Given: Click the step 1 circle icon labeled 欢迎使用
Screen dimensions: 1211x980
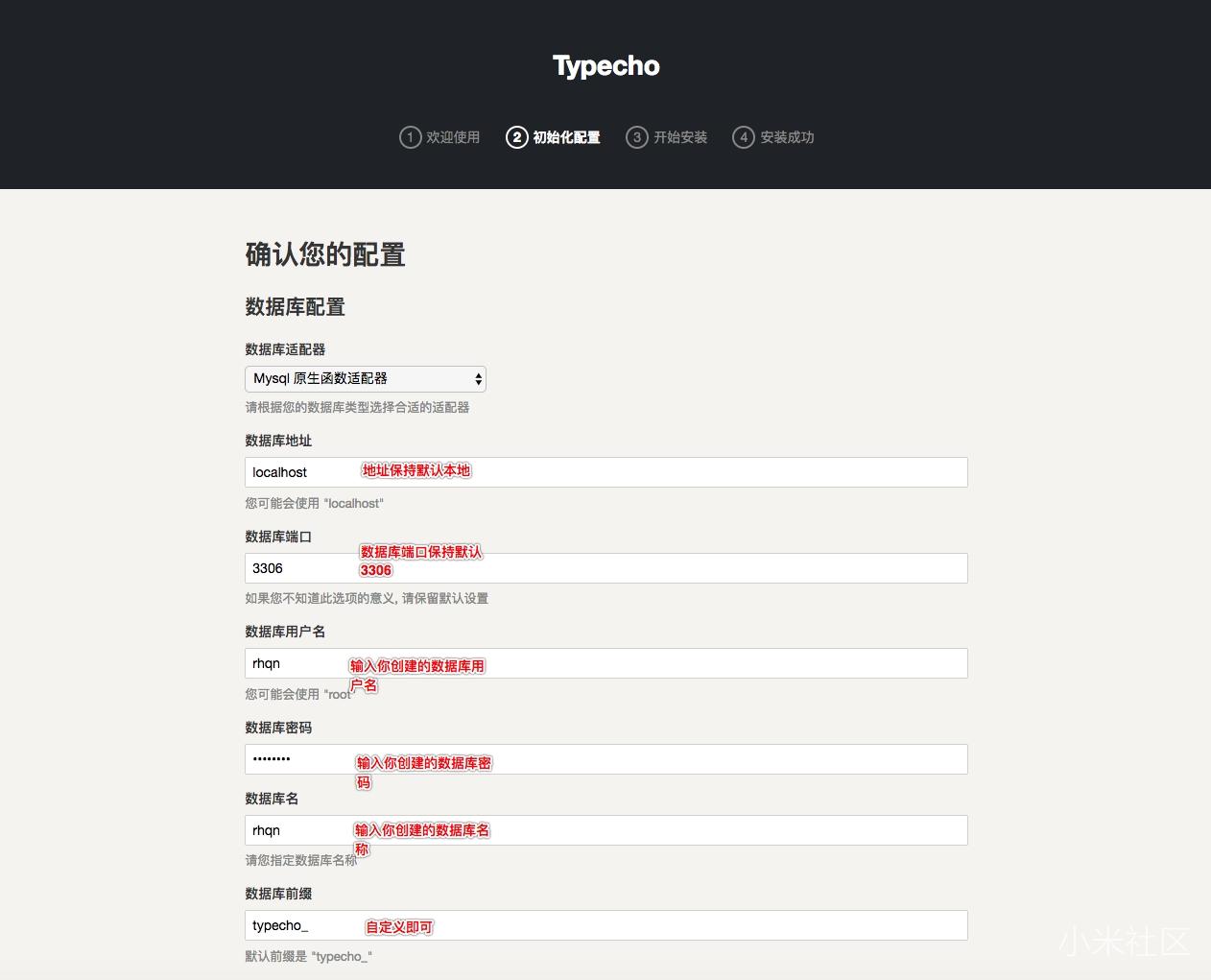Looking at the screenshot, I should [x=411, y=137].
